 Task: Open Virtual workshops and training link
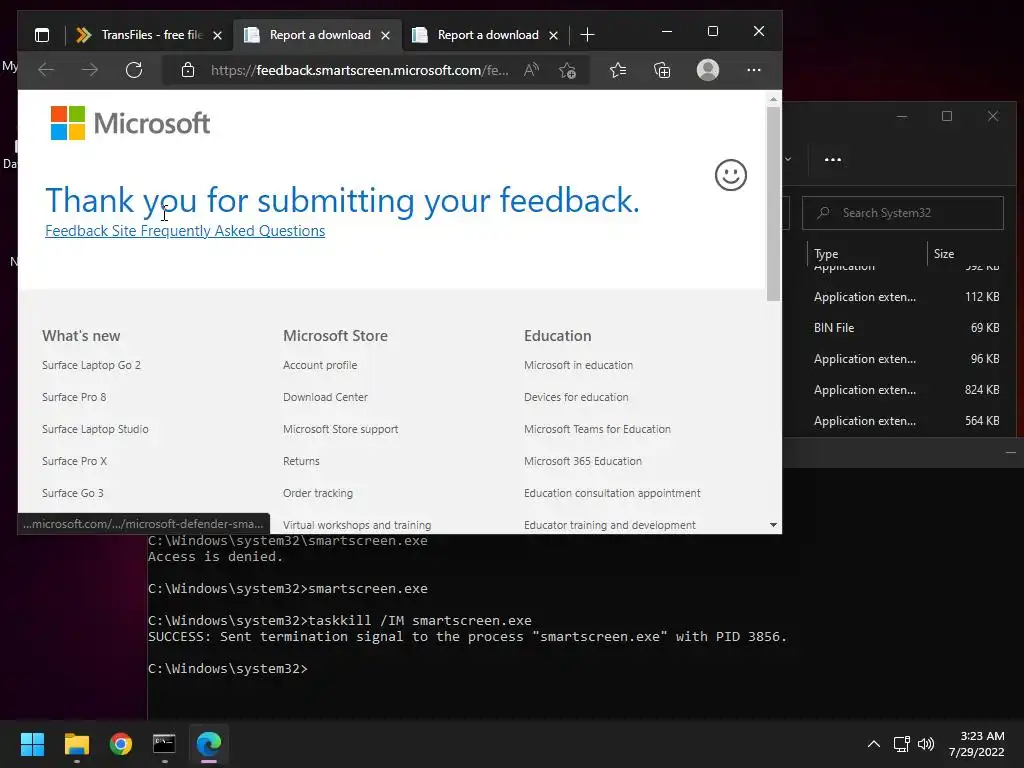tap(357, 525)
